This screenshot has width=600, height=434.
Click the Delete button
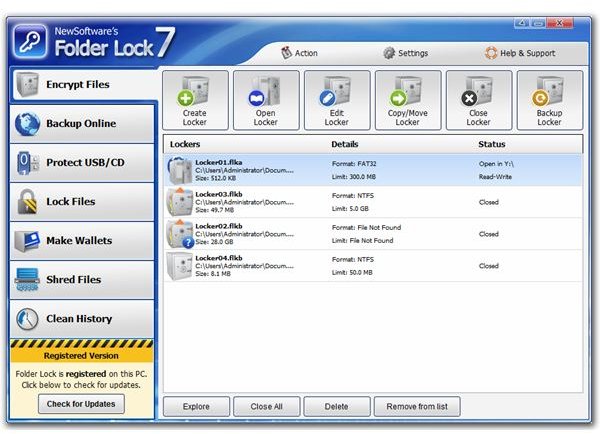coord(337,406)
